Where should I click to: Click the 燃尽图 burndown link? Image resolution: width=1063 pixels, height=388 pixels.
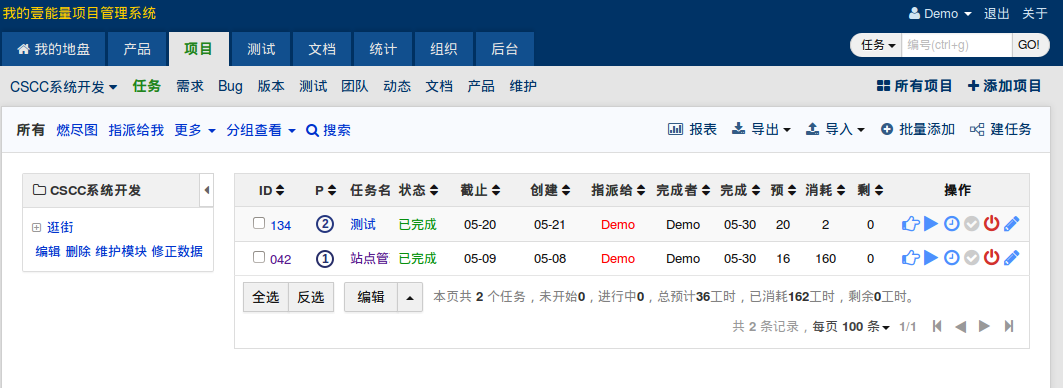point(77,130)
